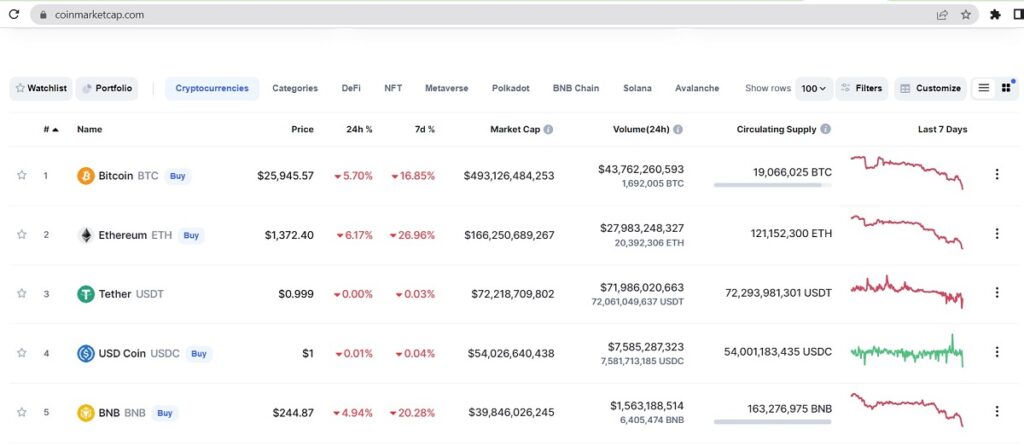Open Ethereum row three-dot menu
Viewport: 1024px width, 446px height.
click(997, 233)
